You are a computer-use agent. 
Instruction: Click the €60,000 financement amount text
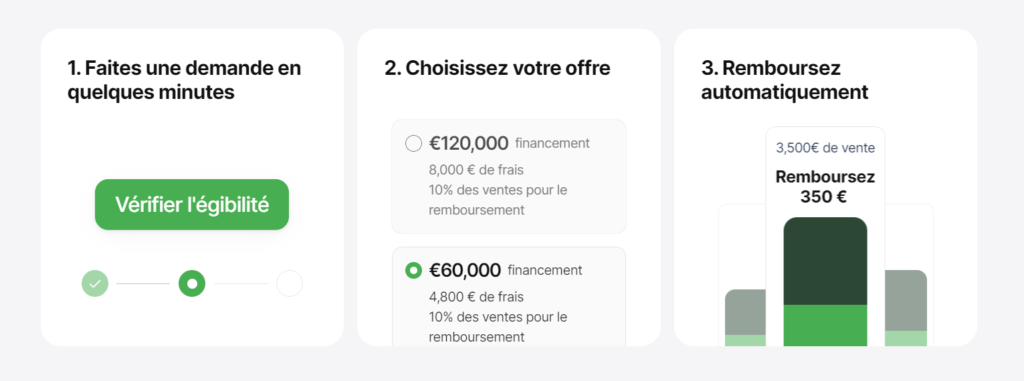click(505, 270)
